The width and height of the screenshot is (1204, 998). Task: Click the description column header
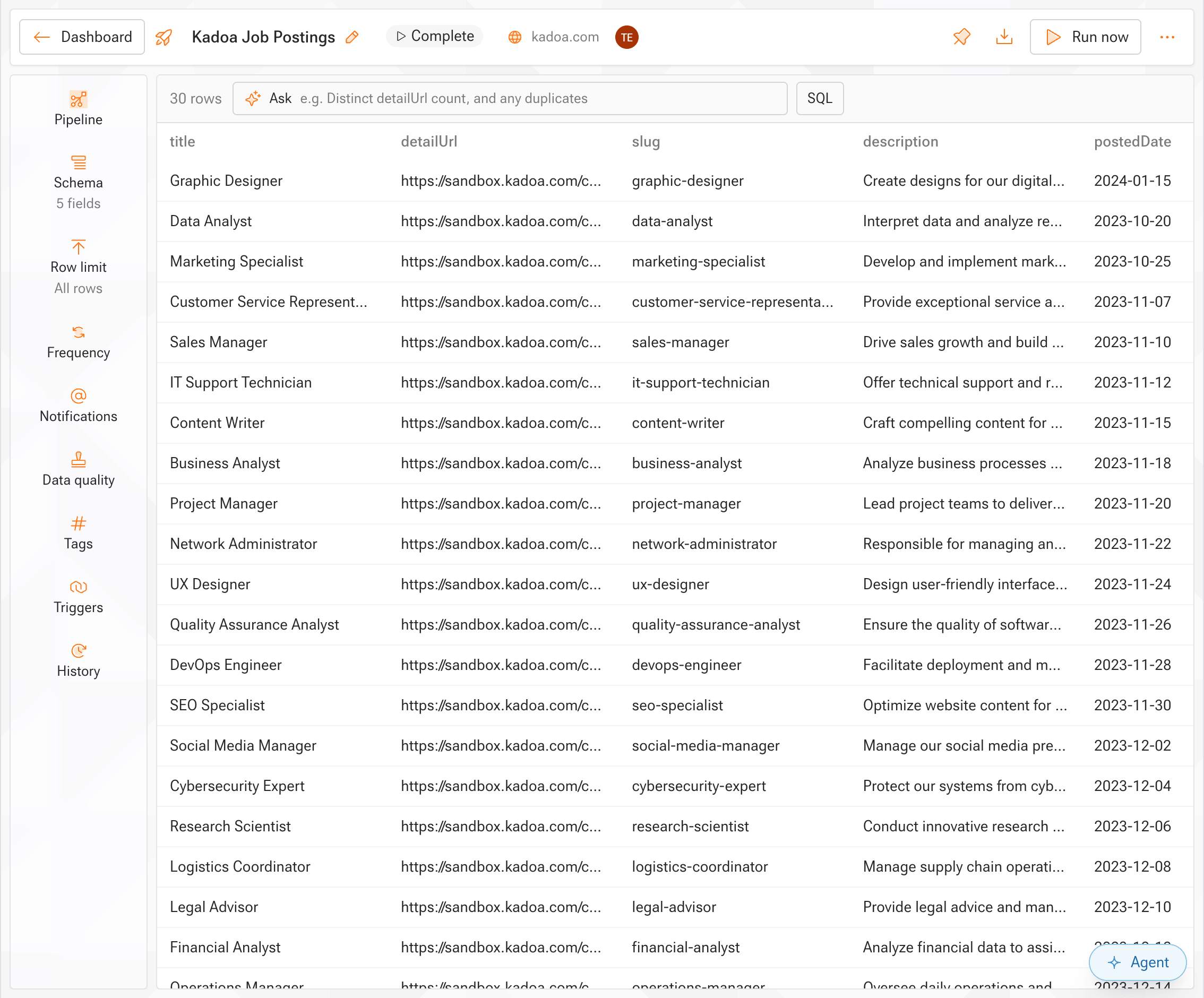coord(900,142)
